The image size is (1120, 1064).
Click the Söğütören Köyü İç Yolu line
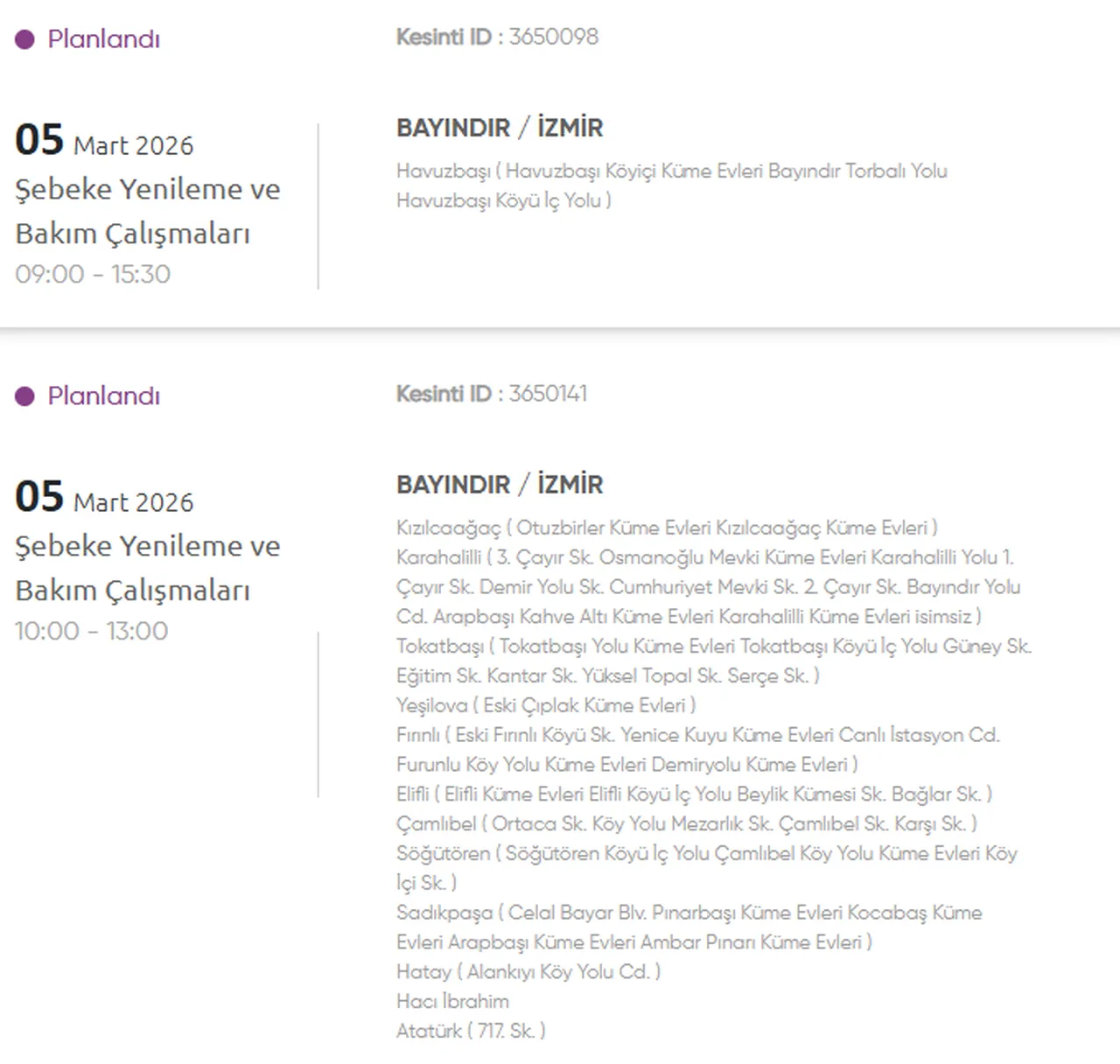(706, 853)
